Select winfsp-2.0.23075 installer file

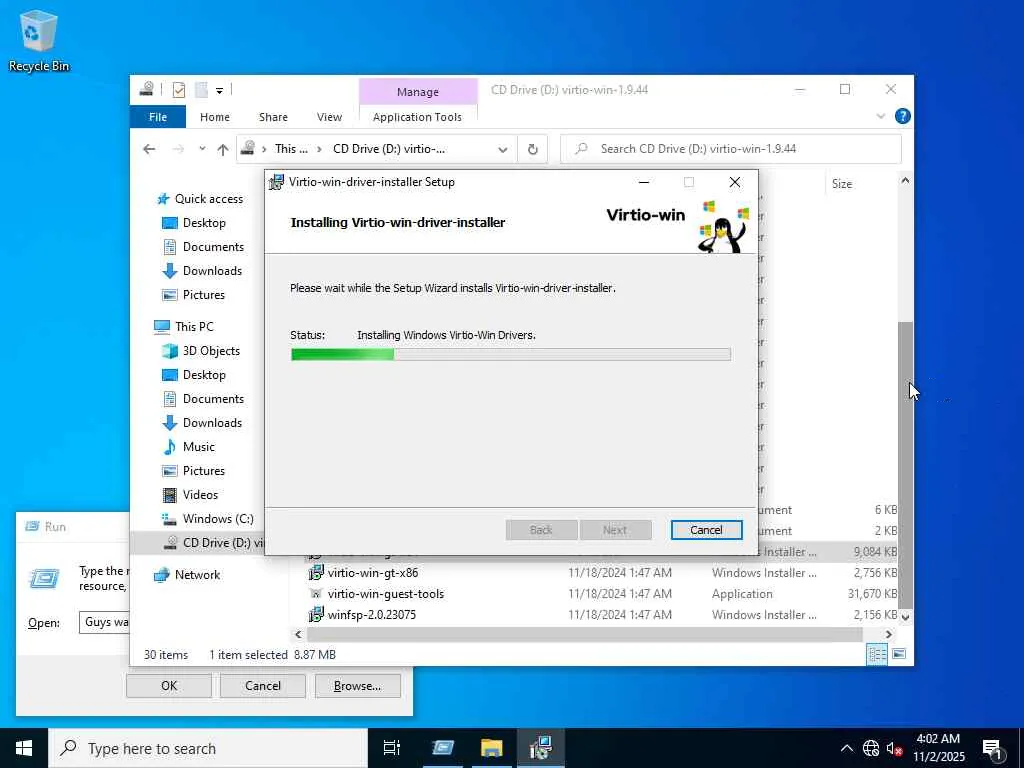coord(372,615)
